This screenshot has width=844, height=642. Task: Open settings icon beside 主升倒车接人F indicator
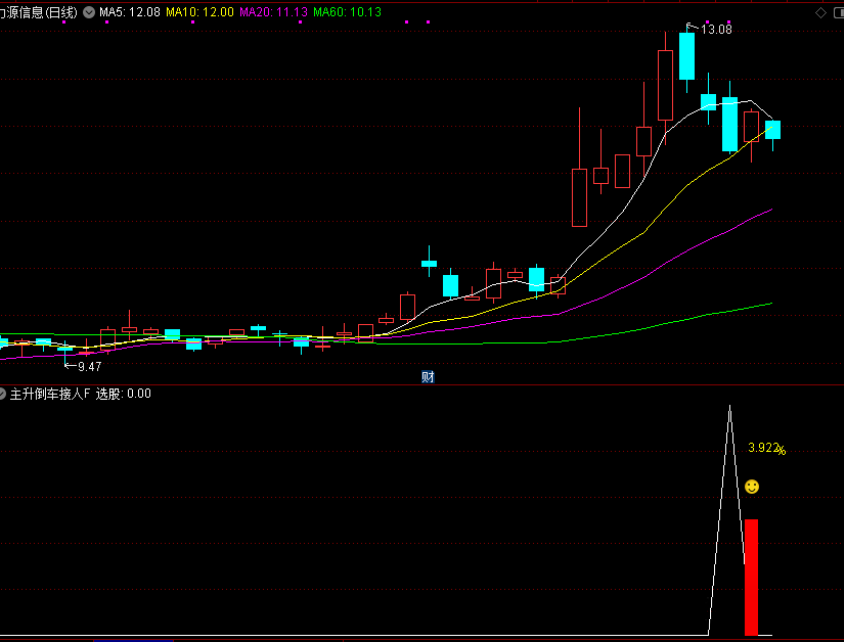[x=3, y=394]
